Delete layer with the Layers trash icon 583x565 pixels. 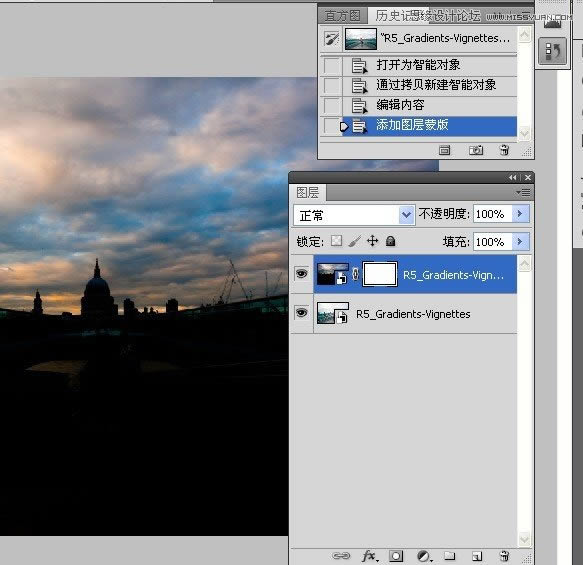pos(505,556)
